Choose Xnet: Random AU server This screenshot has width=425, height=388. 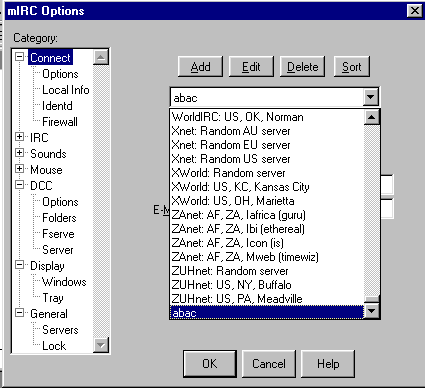(267, 131)
